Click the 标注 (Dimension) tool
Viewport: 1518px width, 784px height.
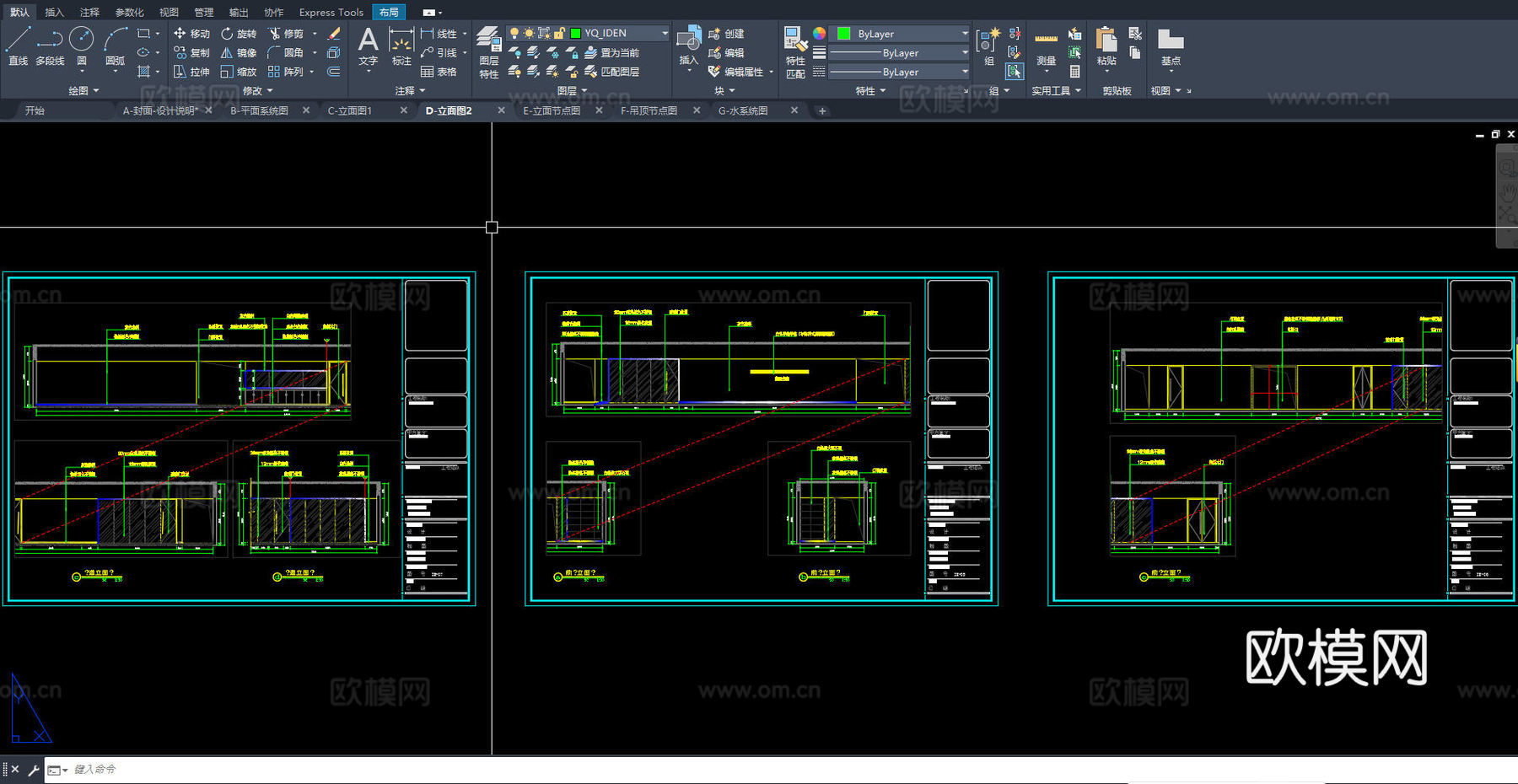(x=401, y=46)
